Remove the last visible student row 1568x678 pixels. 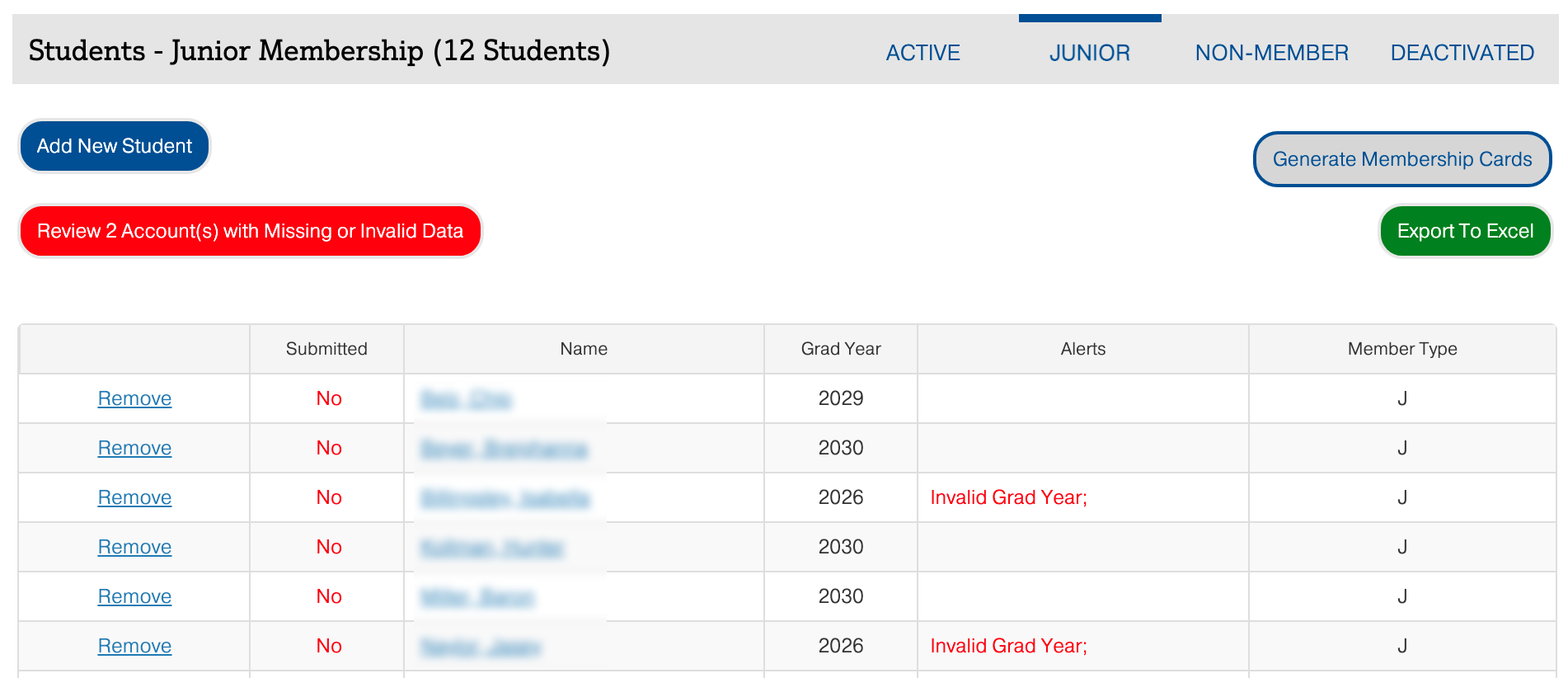tap(134, 646)
